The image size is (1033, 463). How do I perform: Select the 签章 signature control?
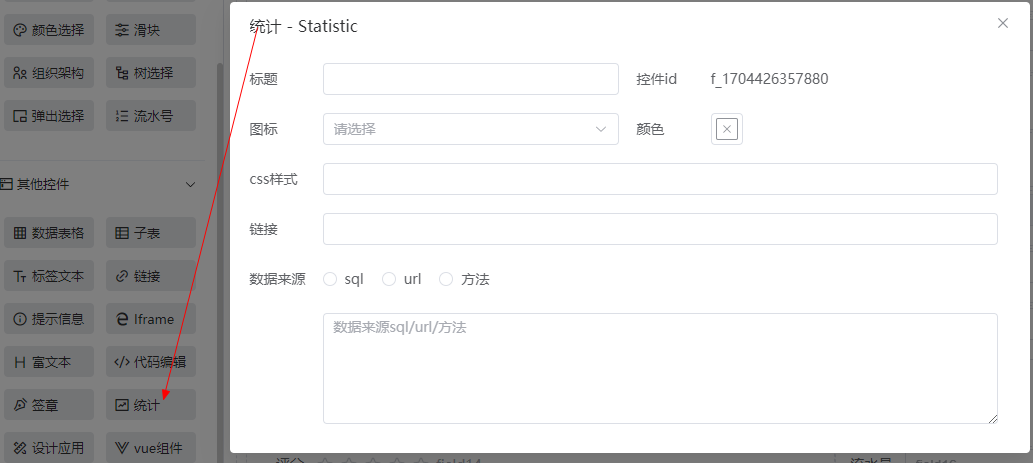49,405
